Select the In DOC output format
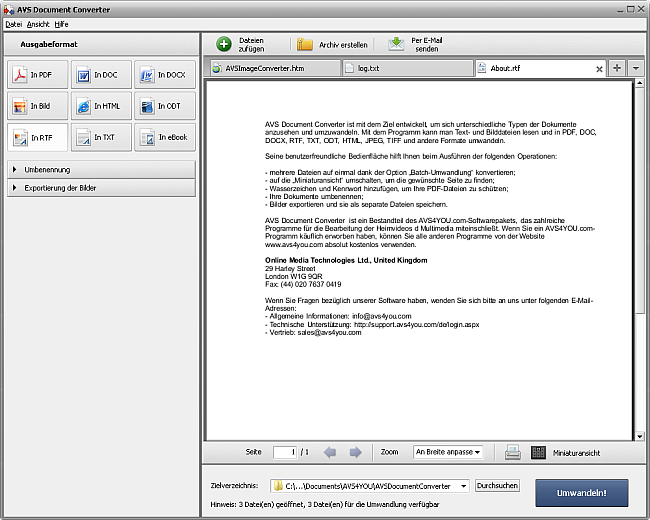 click(x=101, y=75)
